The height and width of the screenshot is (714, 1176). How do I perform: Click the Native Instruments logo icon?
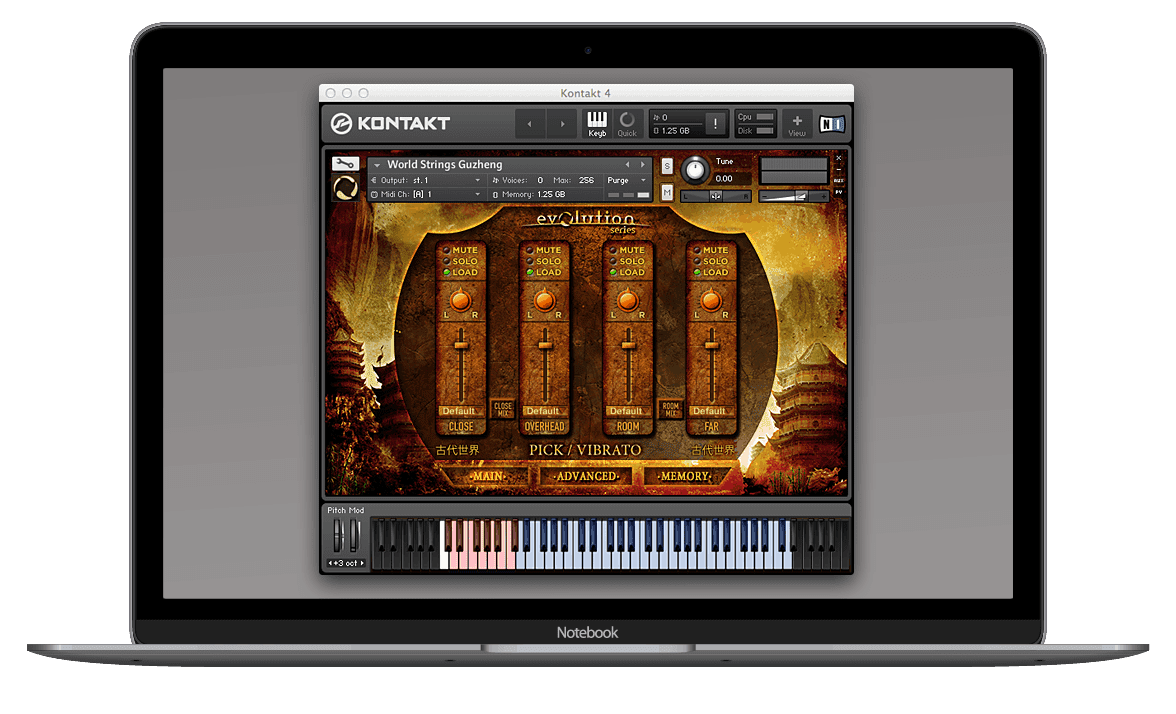point(831,122)
